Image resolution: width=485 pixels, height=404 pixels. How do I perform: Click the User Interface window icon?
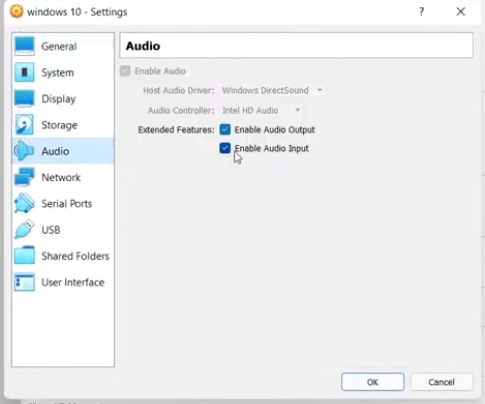(24, 282)
